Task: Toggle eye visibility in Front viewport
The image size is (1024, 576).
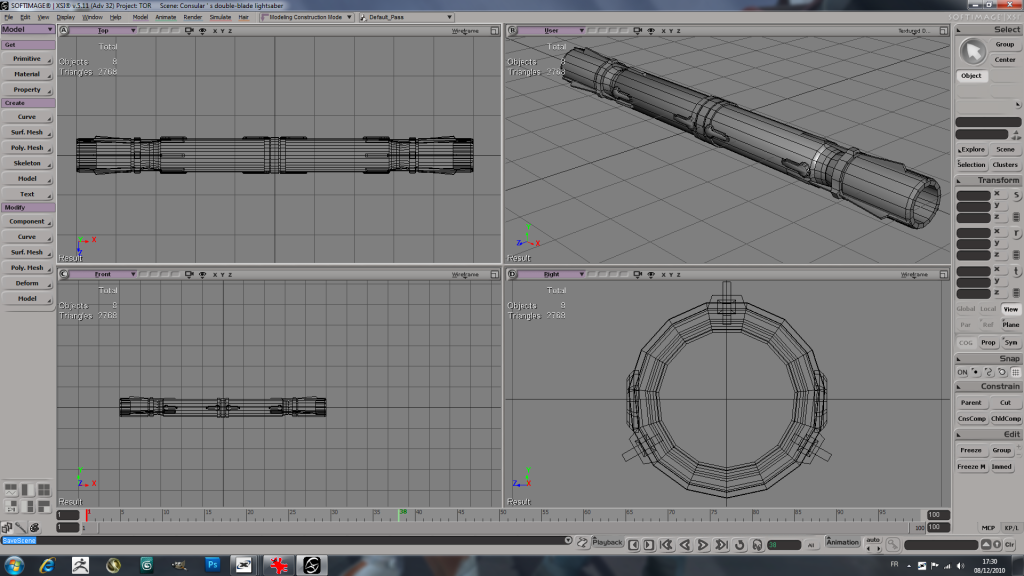Action: pos(202,274)
